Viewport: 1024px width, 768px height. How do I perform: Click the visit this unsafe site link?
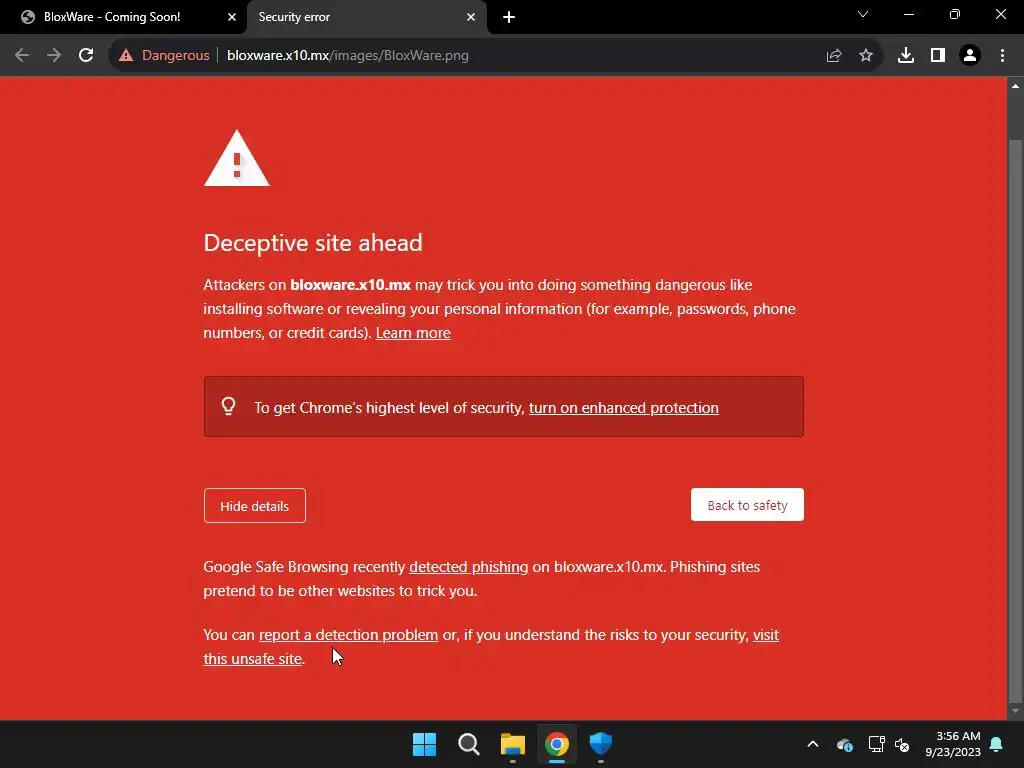[253, 659]
